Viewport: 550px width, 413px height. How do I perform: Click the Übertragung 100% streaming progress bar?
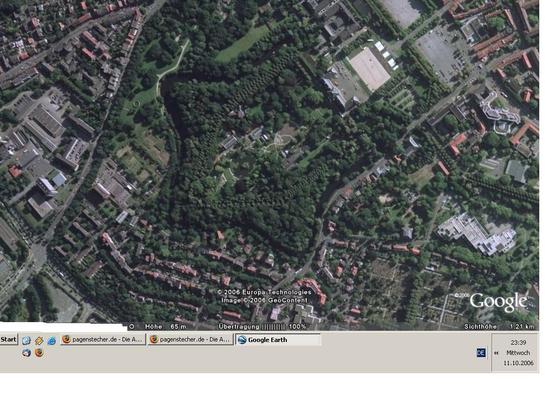click(x=263, y=326)
